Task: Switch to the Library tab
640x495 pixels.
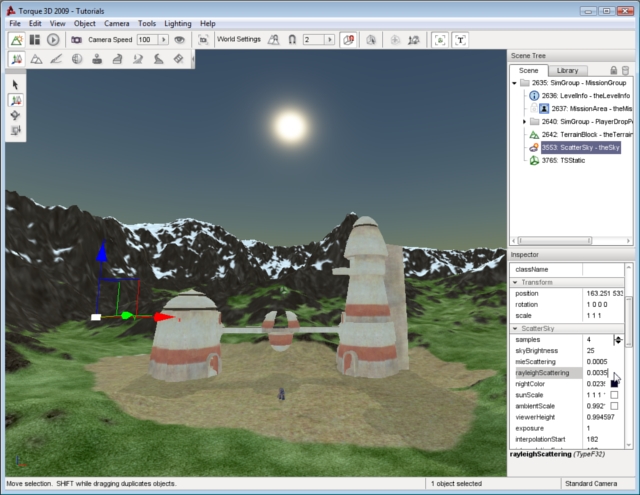Action: [x=567, y=71]
